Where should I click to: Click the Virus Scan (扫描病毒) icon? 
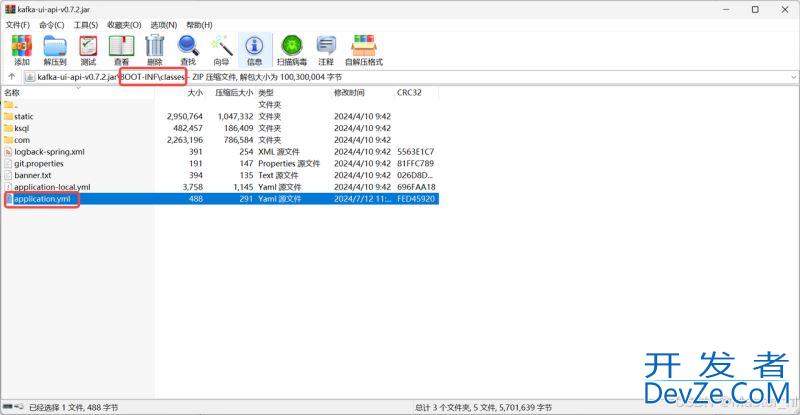point(292,51)
